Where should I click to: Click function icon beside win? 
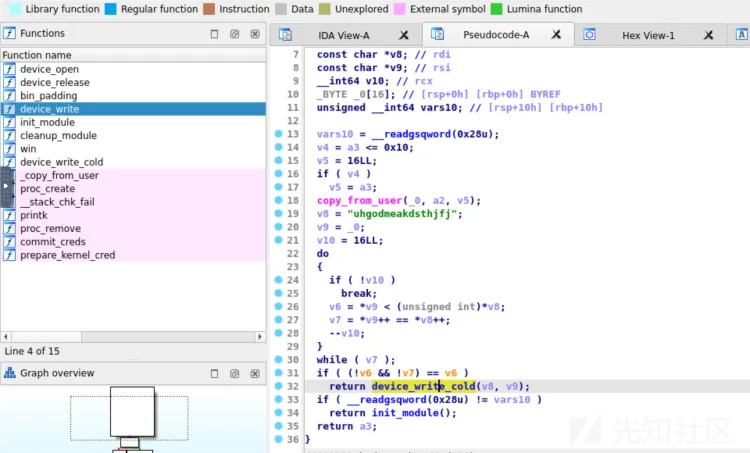[9, 149]
